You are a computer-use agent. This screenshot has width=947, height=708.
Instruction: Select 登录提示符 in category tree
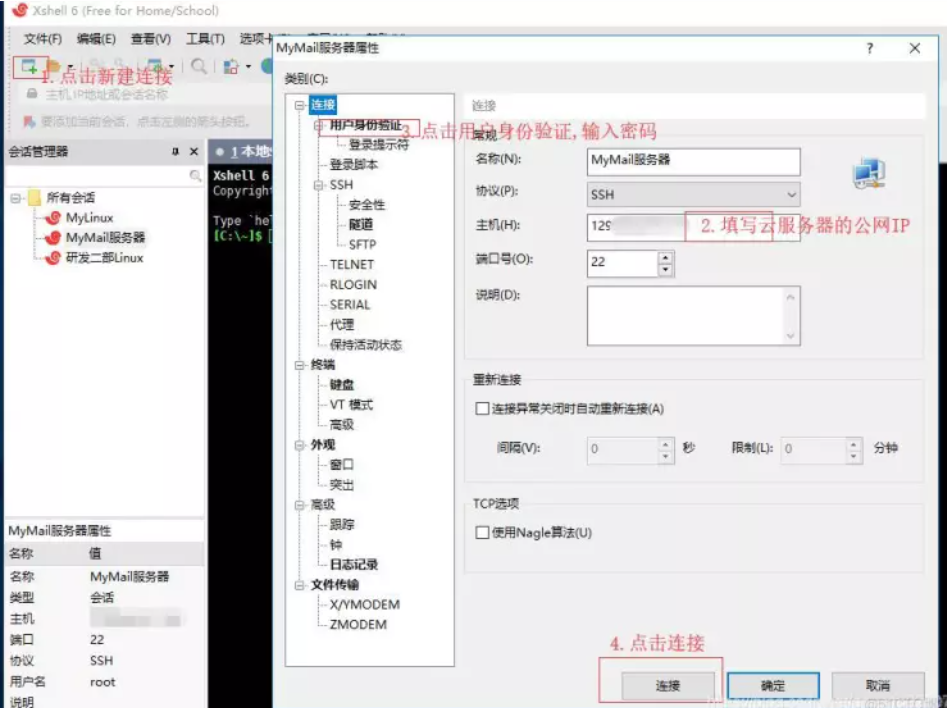(379, 144)
